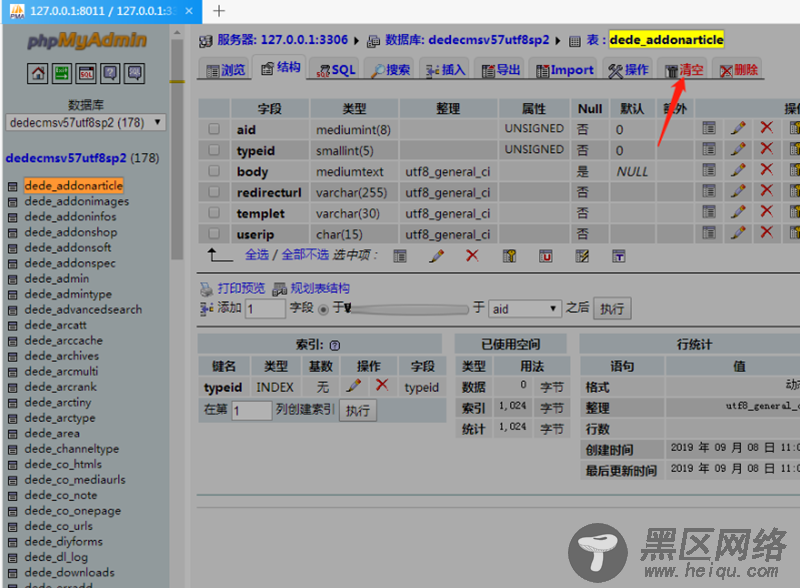Check the typeid field checkbox
The width and height of the screenshot is (800, 588).
[214, 150]
